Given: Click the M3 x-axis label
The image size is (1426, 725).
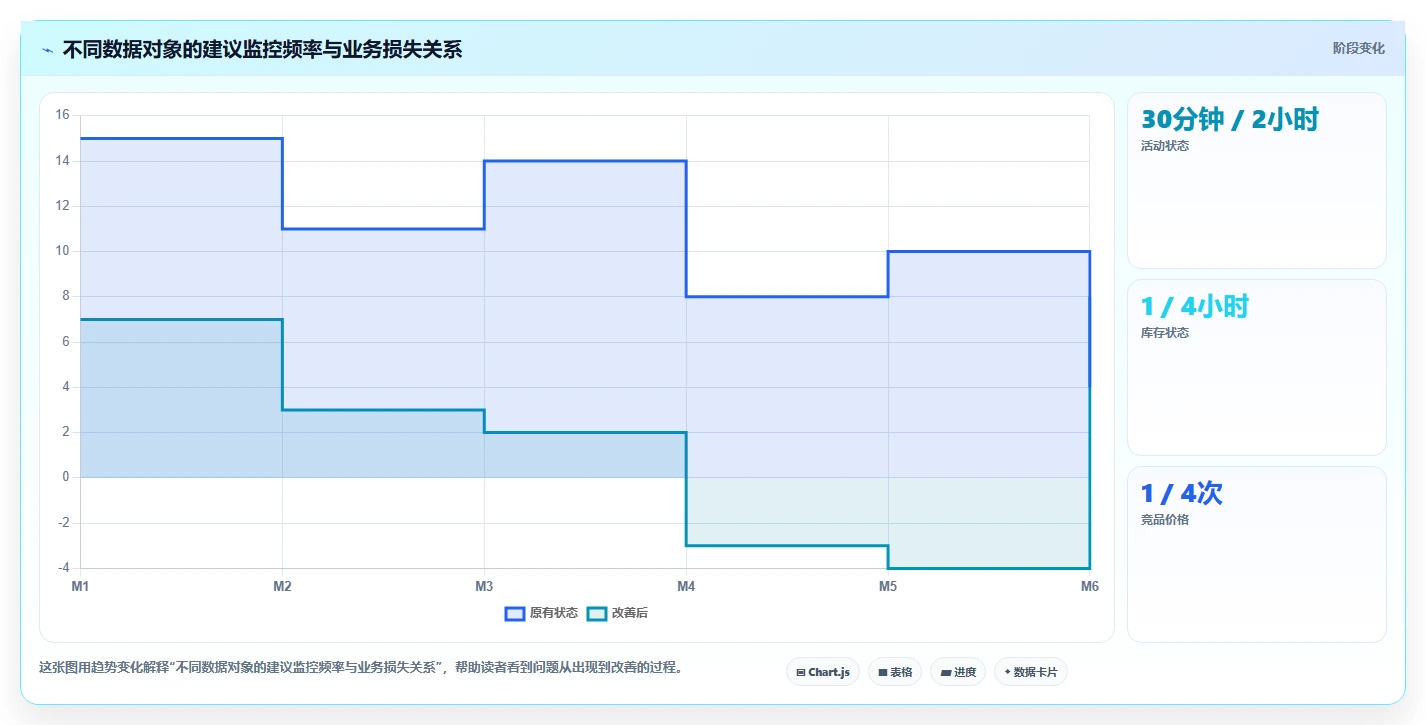Looking at the screenshot, I should pyautogui.click(x=484, y=587).
